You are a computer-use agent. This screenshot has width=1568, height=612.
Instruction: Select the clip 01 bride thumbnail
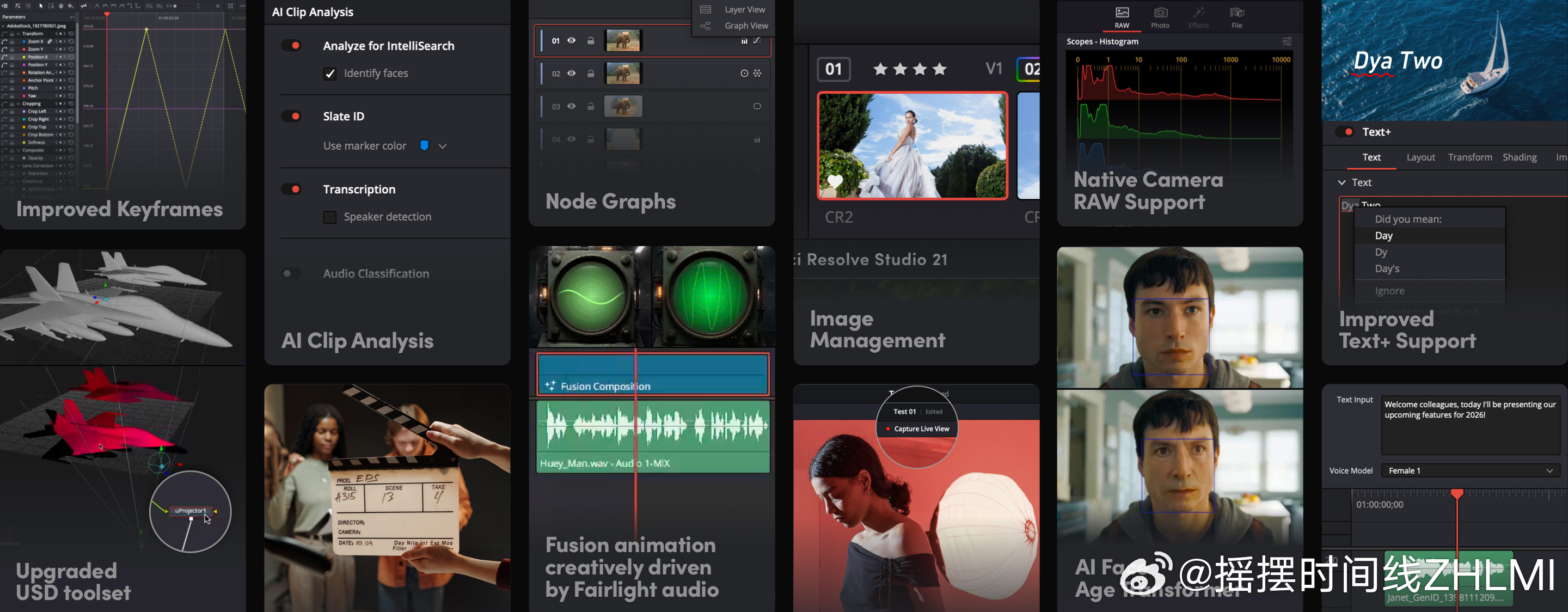click(x=912, y=146)
